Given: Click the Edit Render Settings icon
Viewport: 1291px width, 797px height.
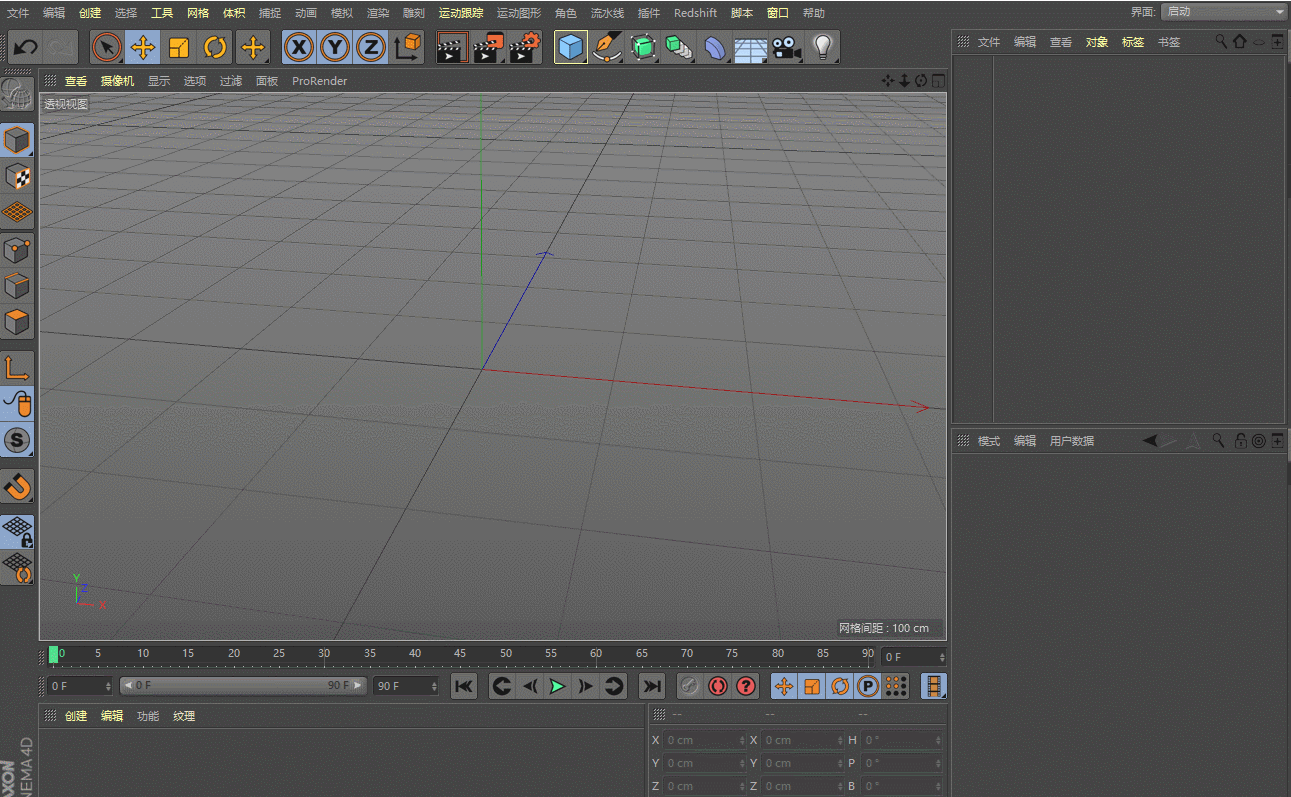Looking at the screenshot, I should click(x=524, y=47).
